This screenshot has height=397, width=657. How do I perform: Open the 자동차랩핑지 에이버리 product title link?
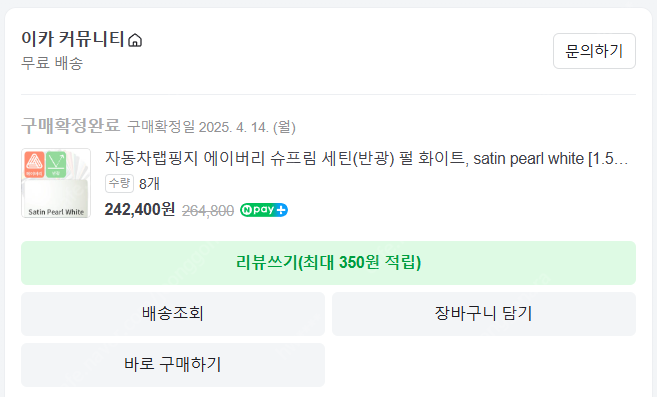click(366, 158)
